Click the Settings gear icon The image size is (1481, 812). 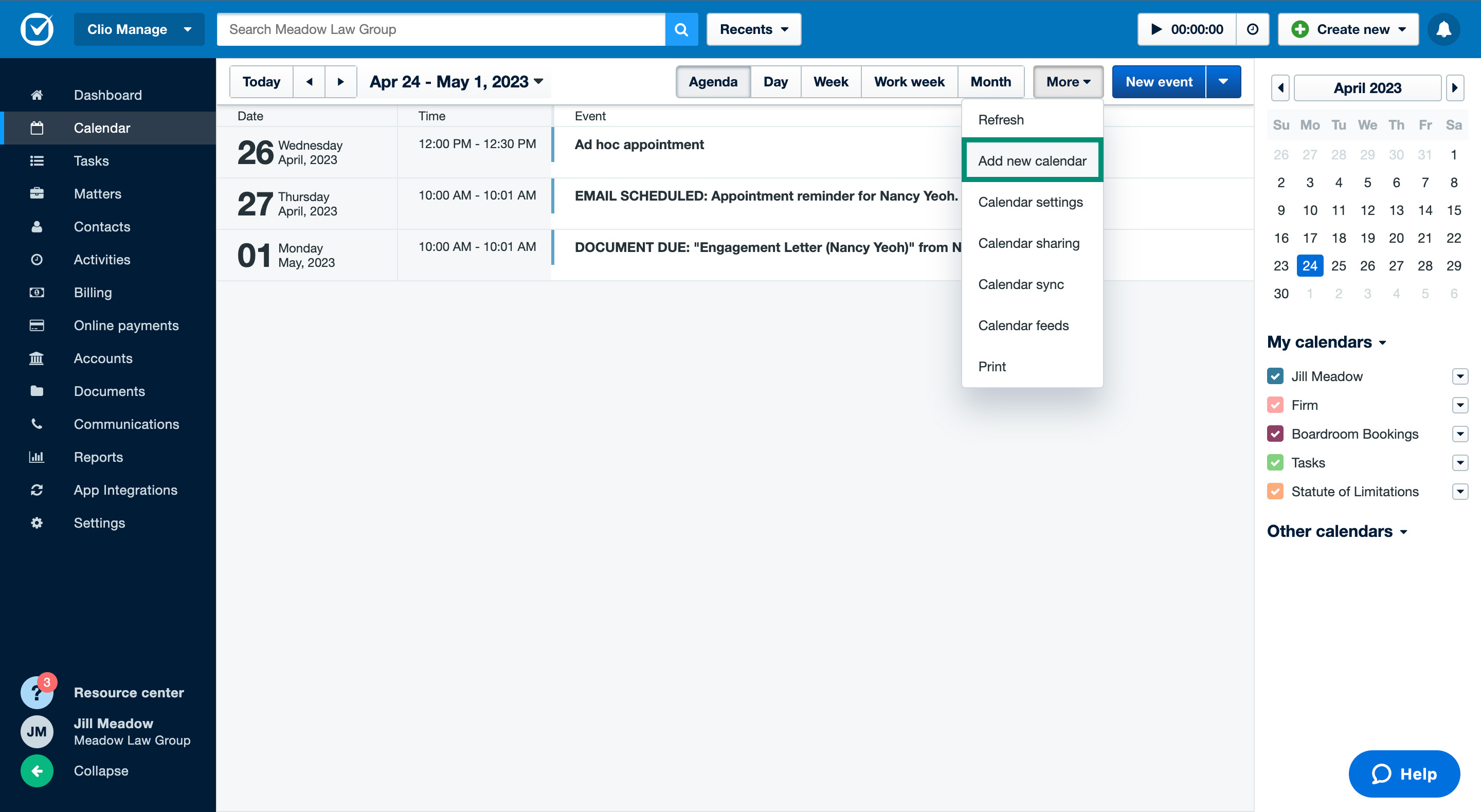37,523
